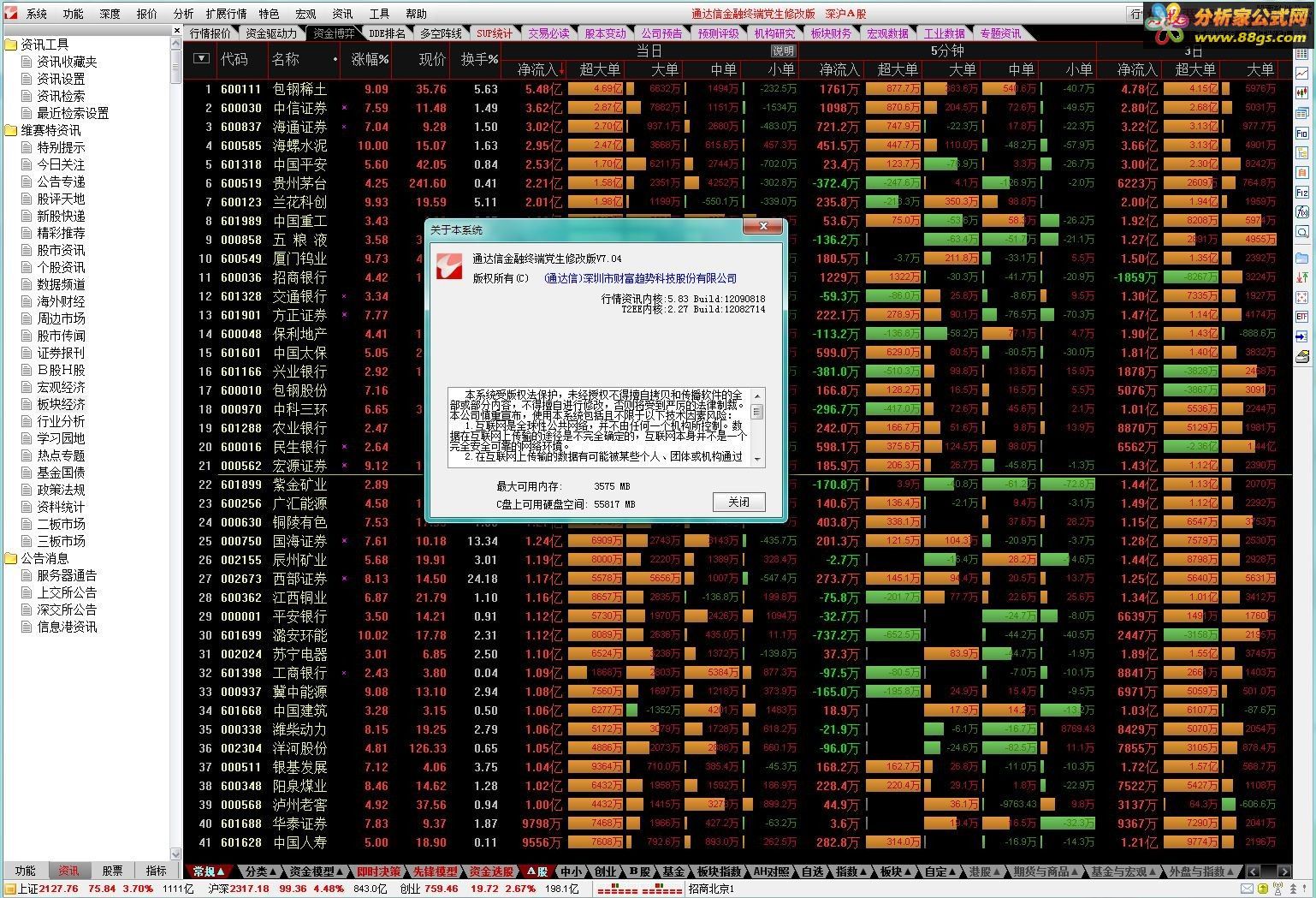
Task: Open the F12 trading icon
Action: (x=1302, y=192)
